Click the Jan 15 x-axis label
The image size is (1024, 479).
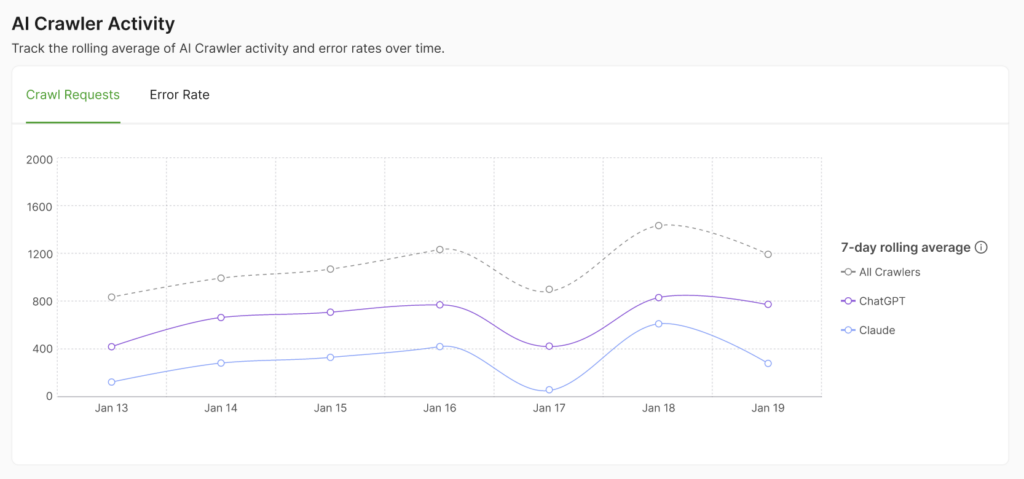pos(330,408)
